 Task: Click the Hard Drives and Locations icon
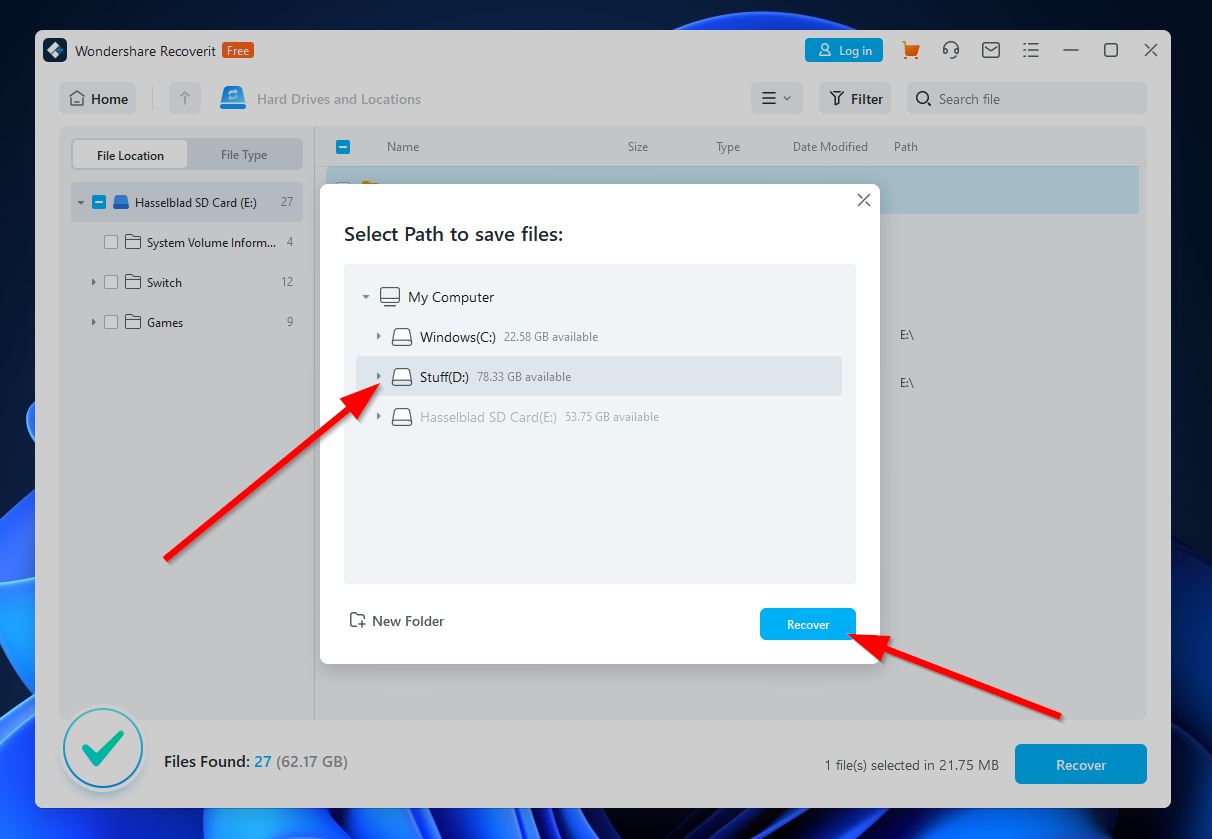(x=233, y=97)
